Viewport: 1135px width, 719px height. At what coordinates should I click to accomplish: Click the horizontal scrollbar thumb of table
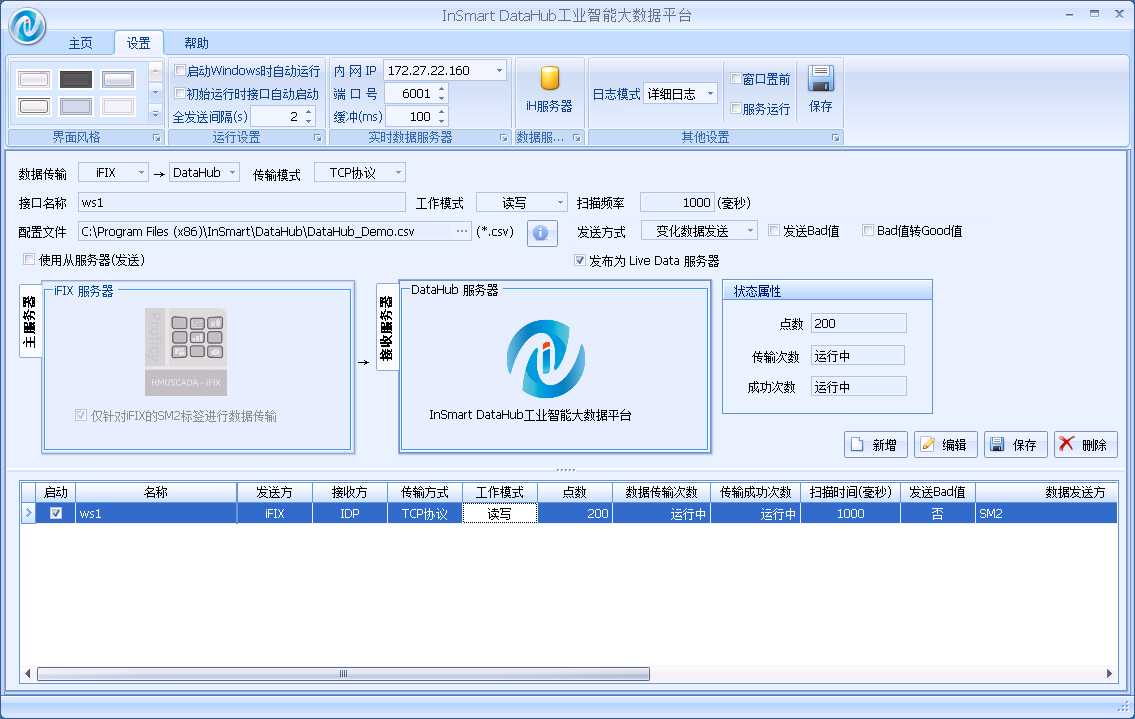point(343,674)
